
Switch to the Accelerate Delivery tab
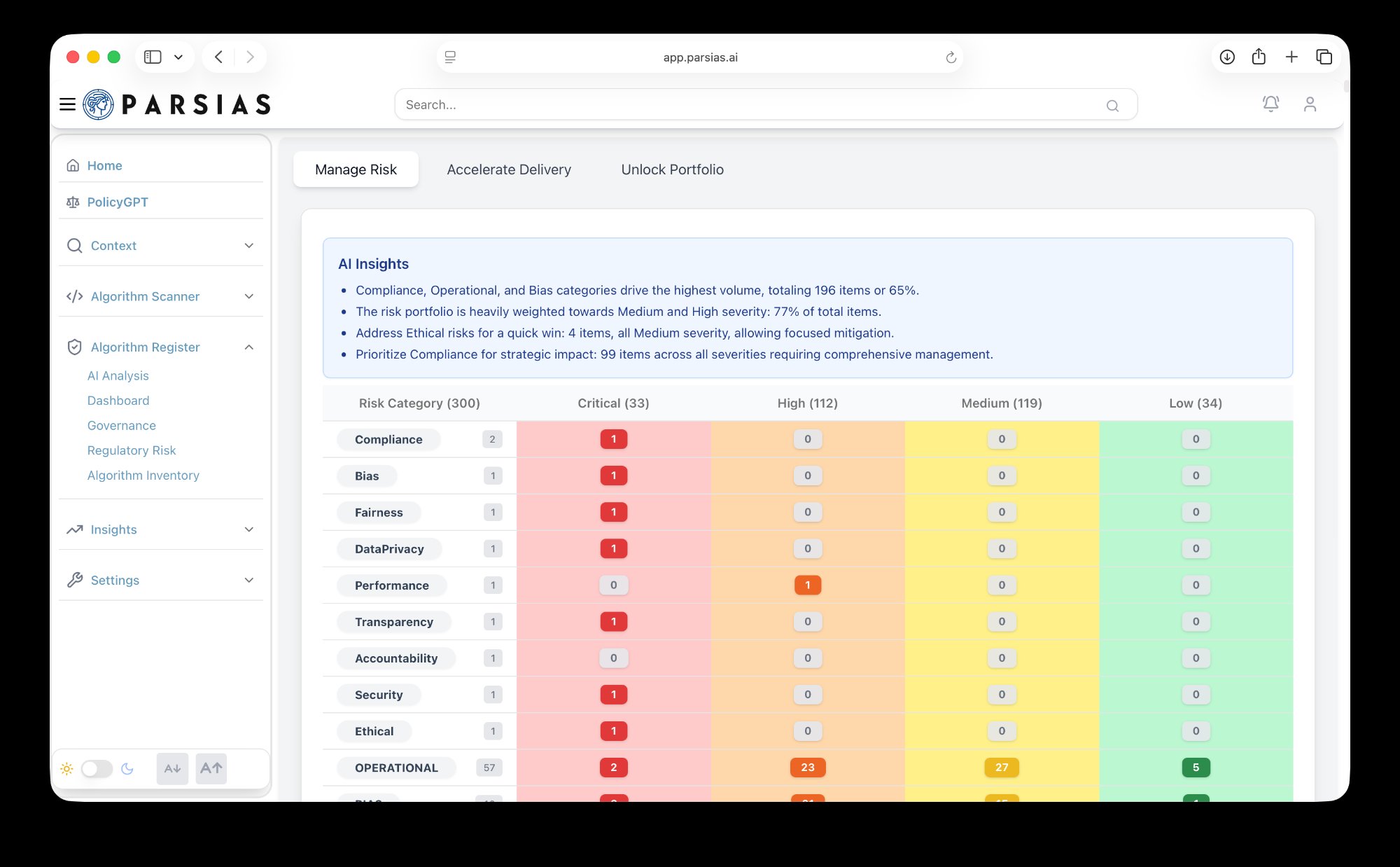[x=509, y=169]
